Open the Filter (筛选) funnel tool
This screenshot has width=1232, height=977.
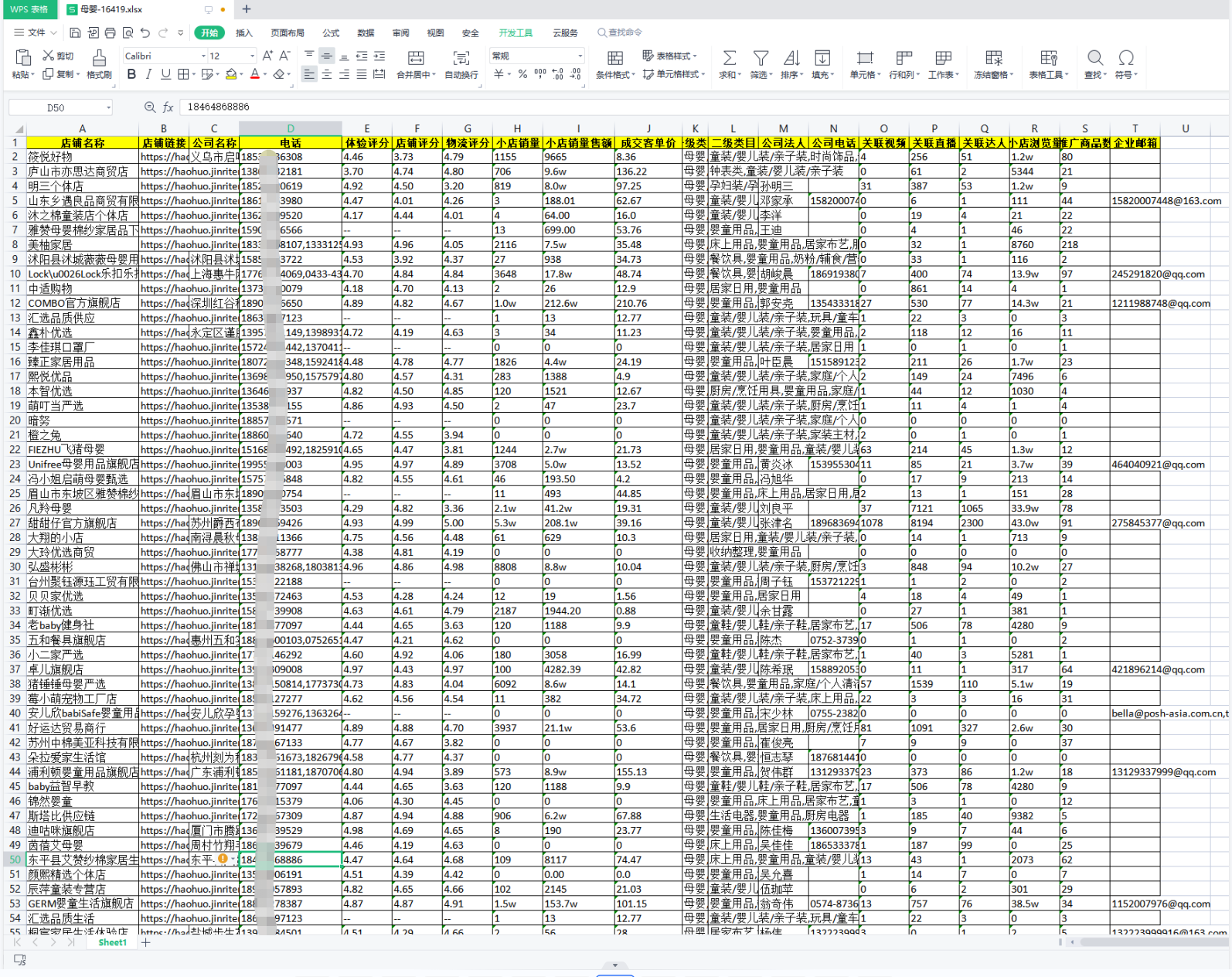point(761,59)
